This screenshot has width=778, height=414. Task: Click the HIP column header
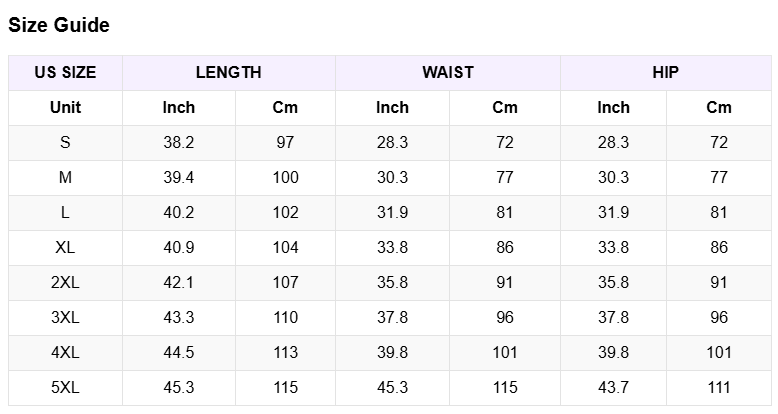[665, 72]
